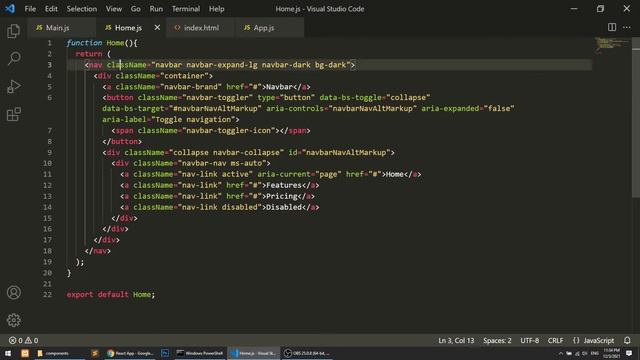Switch to the index.html tab
The height and width of the screenshot is (360, 640).
click(201, 28)
